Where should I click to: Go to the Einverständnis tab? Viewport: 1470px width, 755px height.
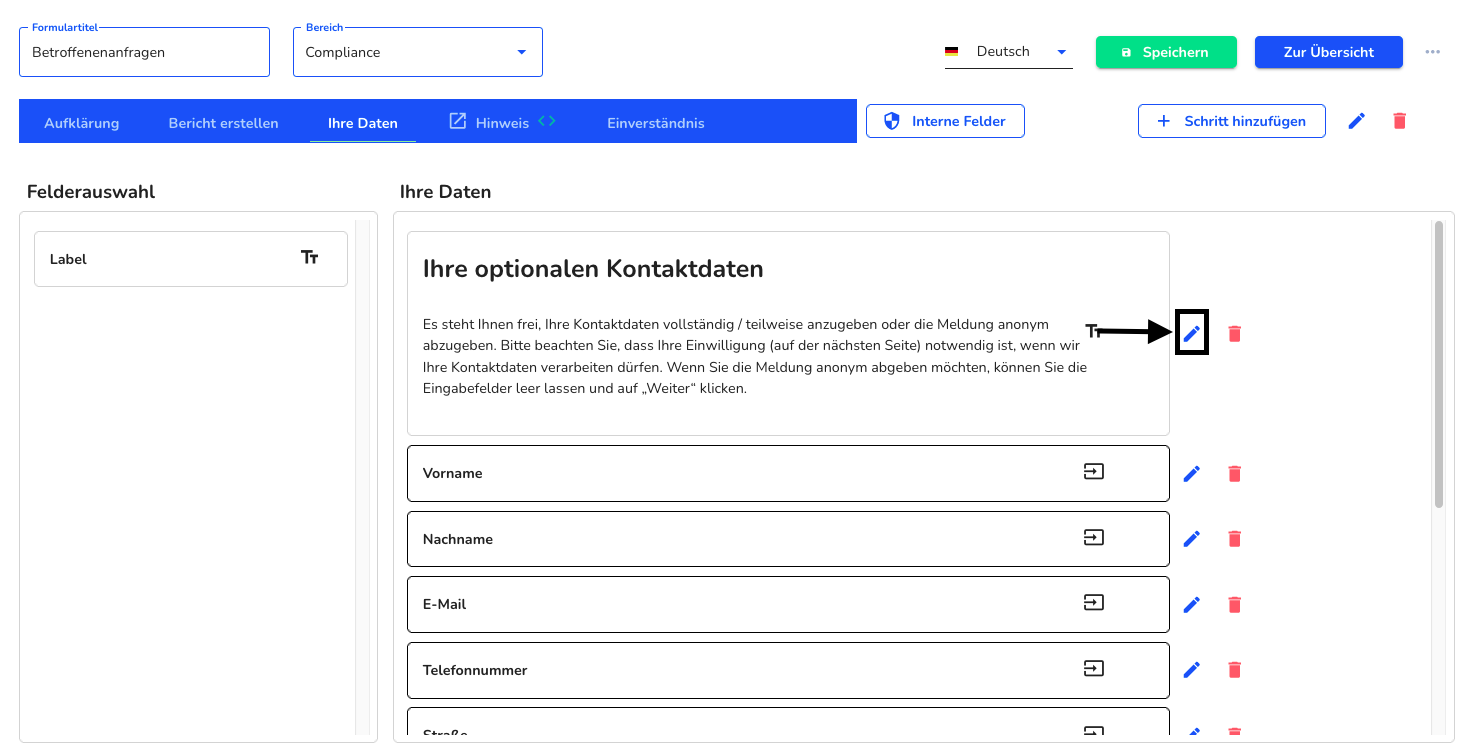point(656,123)
